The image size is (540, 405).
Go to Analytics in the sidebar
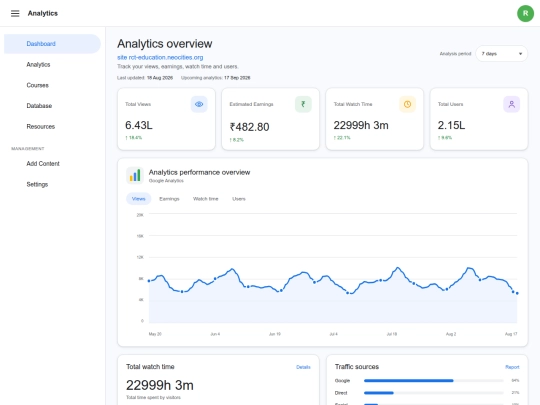click(52, 64)
